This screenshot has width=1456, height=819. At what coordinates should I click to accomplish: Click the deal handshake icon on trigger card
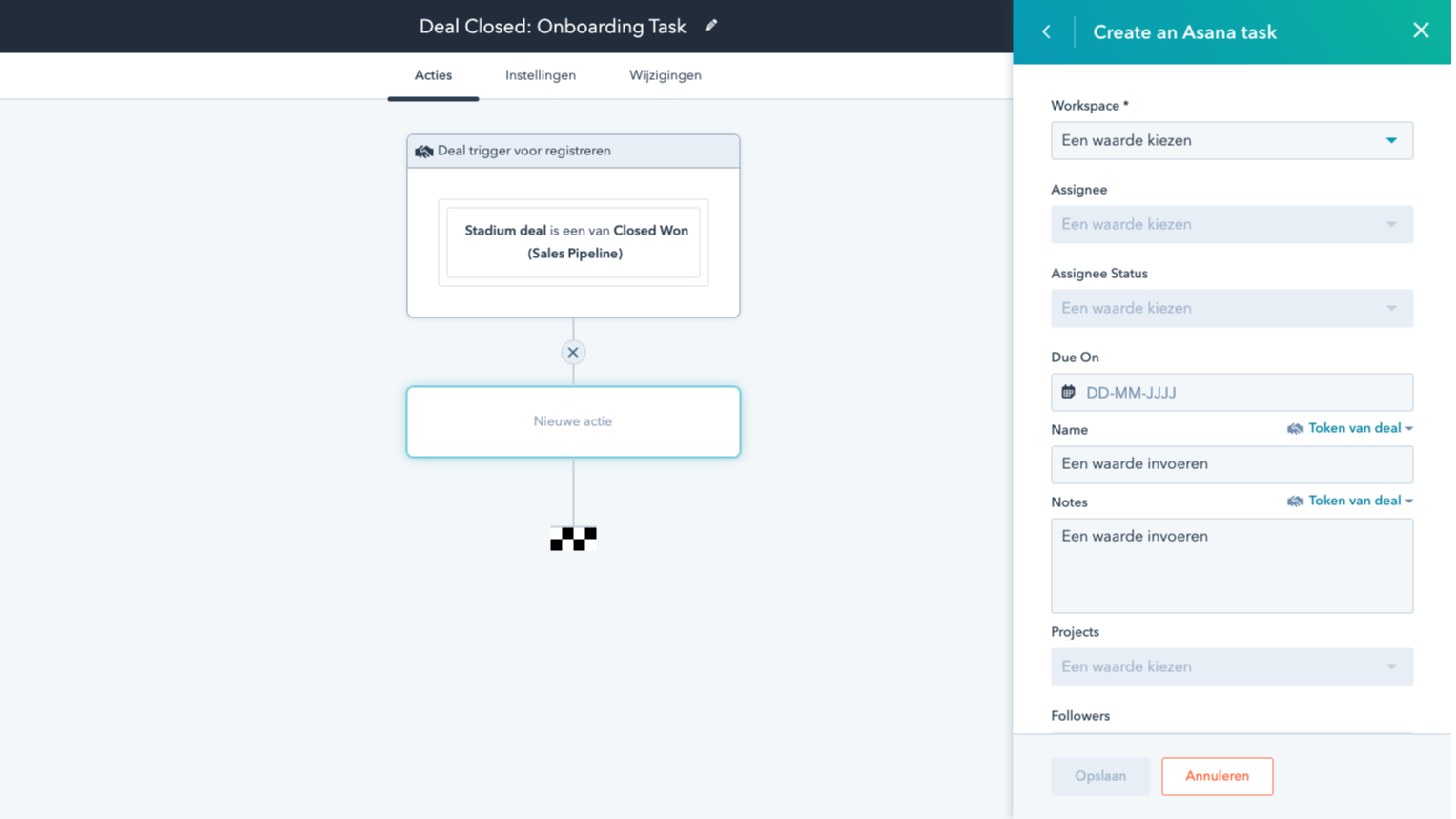click(x=423, y=151)
